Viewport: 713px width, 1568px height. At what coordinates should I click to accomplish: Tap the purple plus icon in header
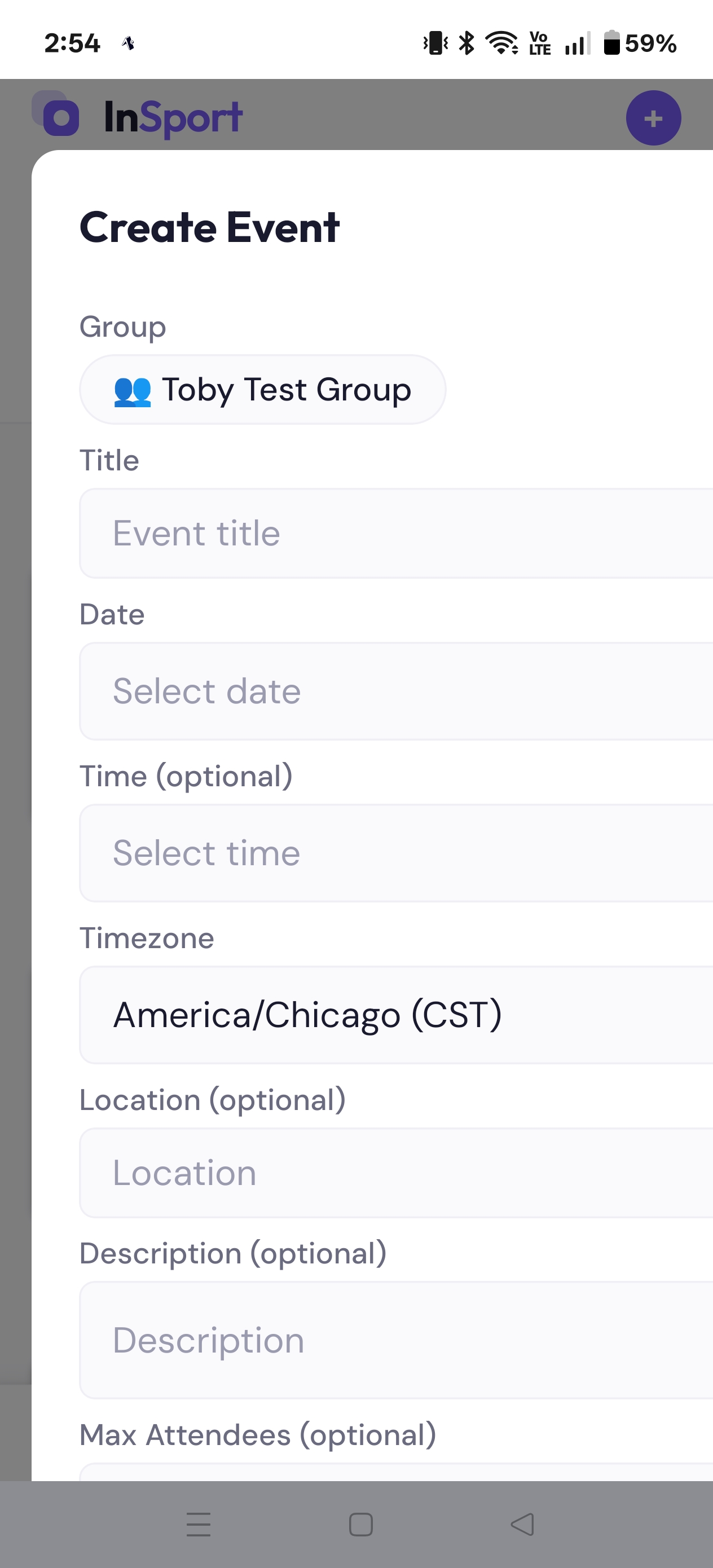(x=653, y=118)
